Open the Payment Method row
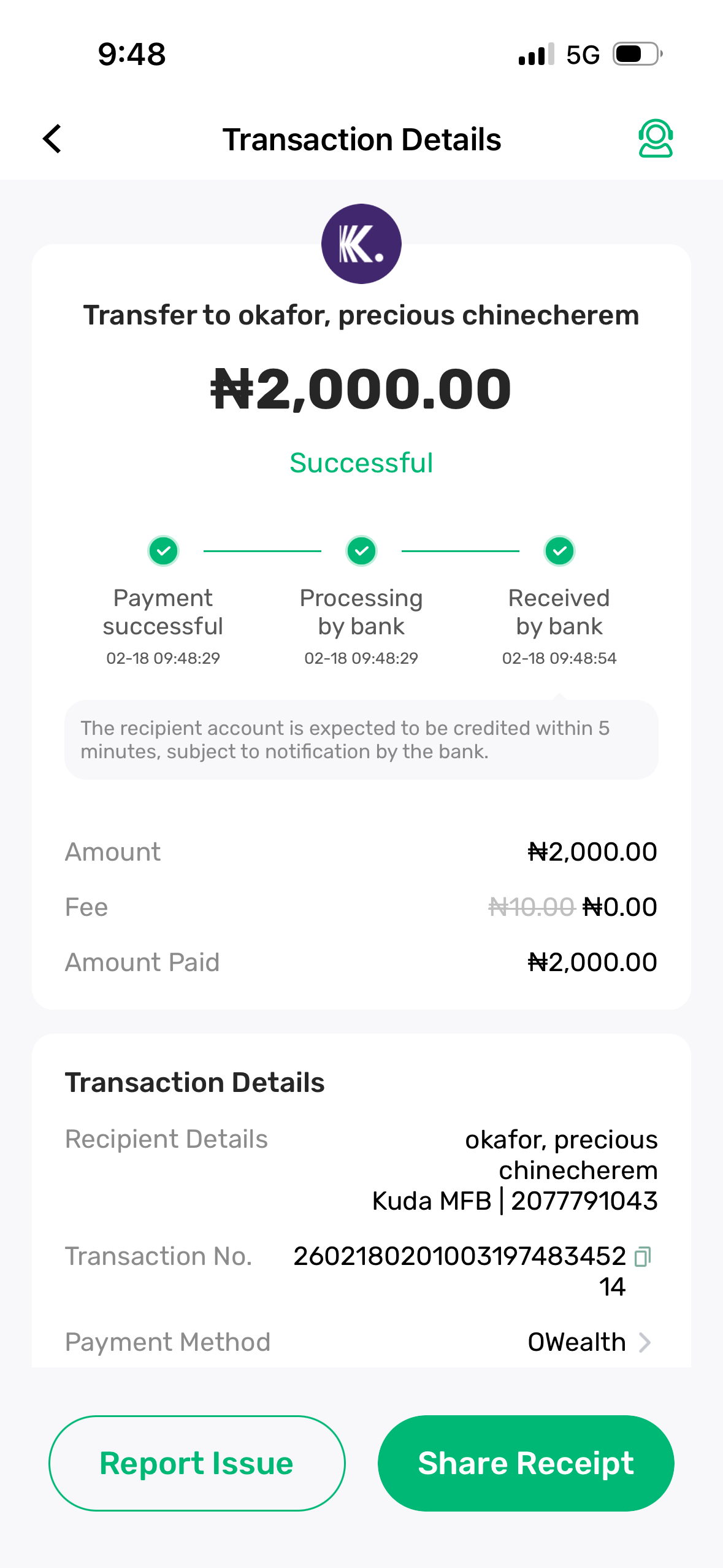 361,1342
